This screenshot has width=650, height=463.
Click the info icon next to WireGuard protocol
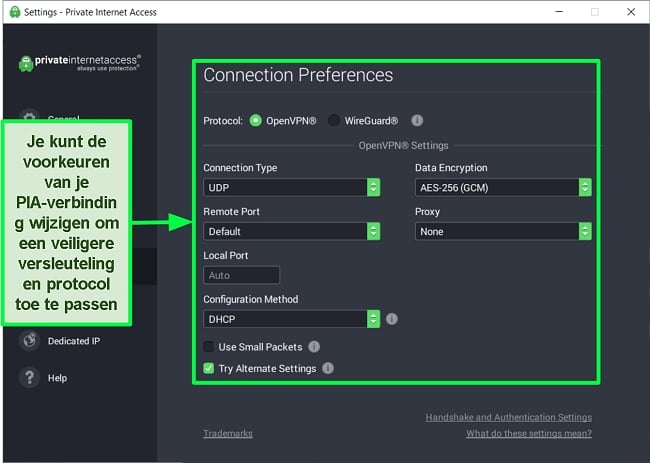[x=417, y=121]
